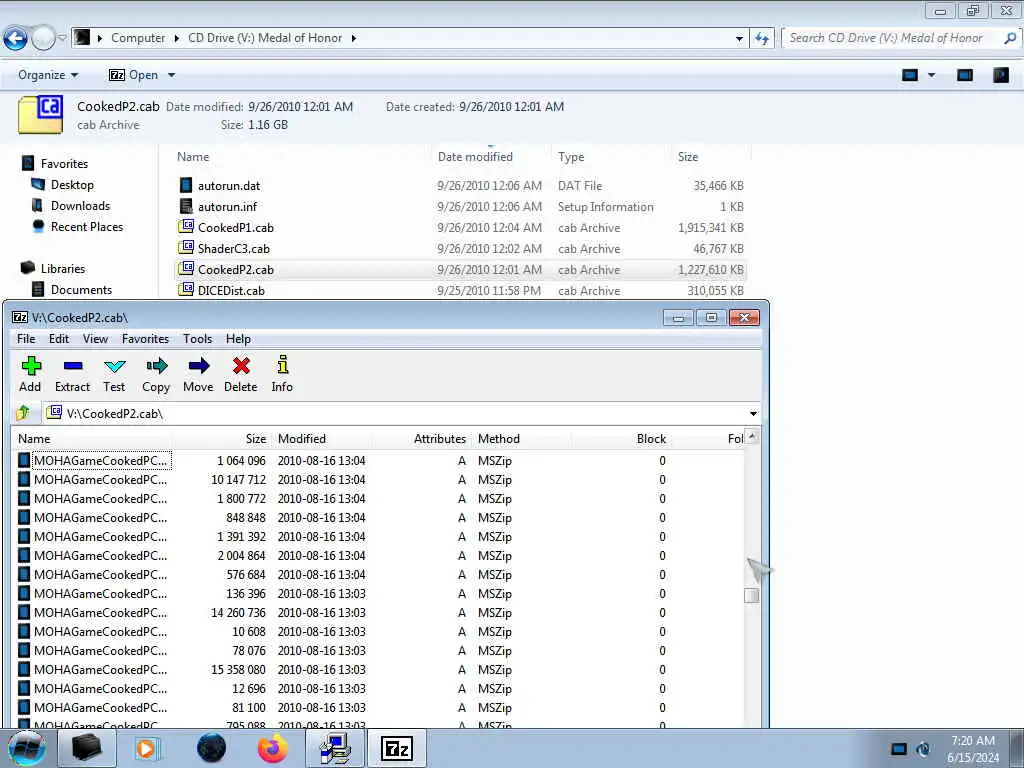The height and width of the screenshot is (768, 1024).
Task: Sort 7-Zip list by Block column
Action: (x=620, y=439)
